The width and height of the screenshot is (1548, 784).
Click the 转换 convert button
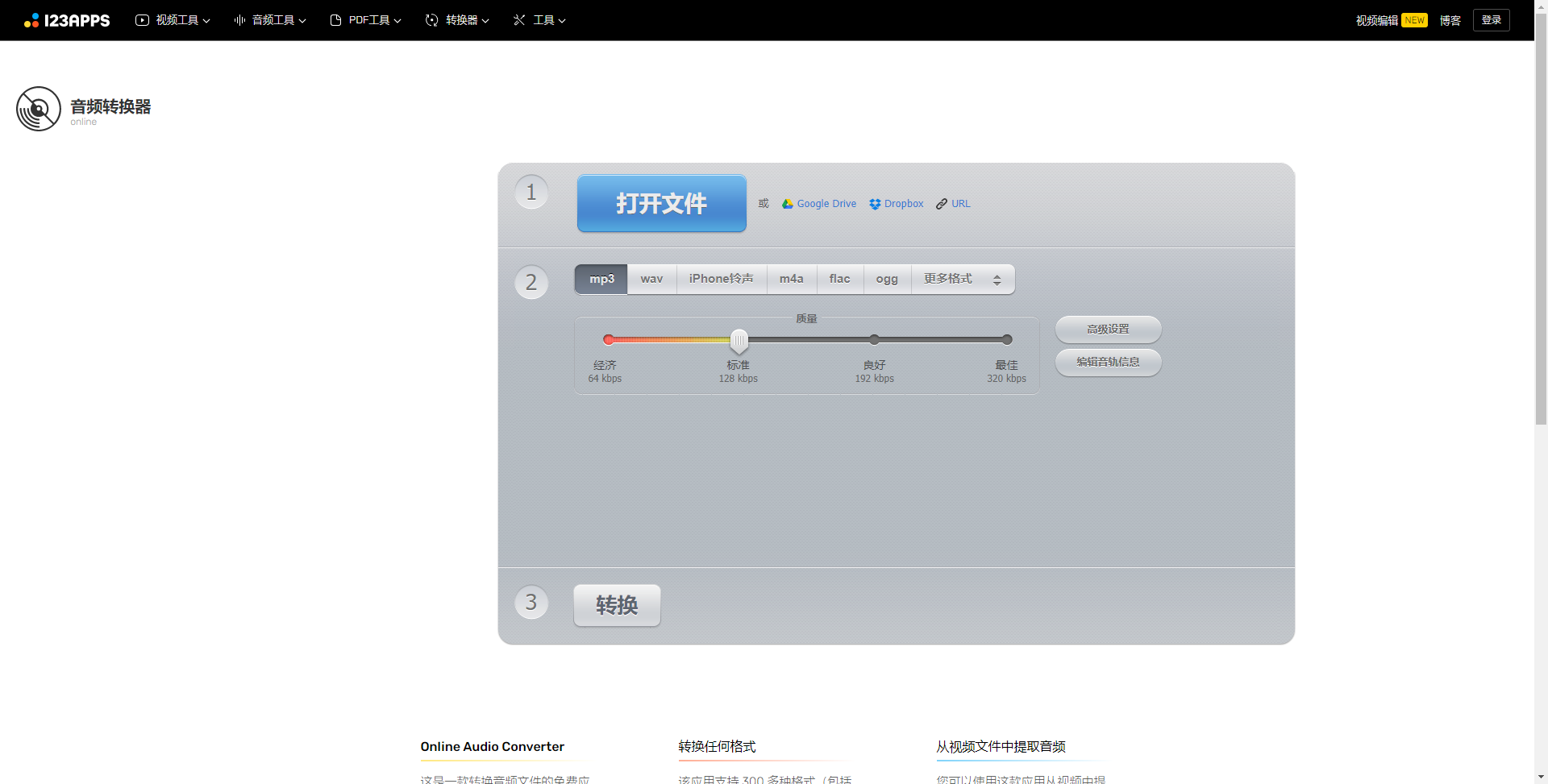coord(617,605)
